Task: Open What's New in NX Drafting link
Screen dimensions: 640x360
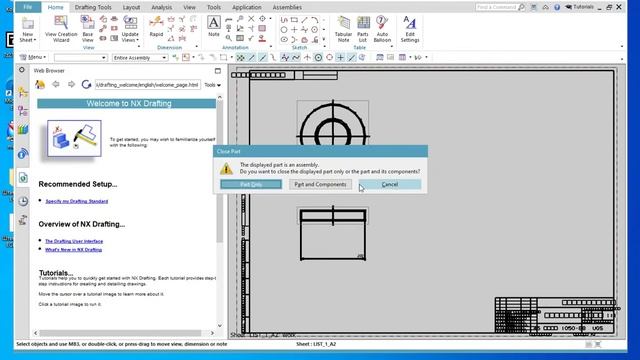Action: click(x=73, y=250)
